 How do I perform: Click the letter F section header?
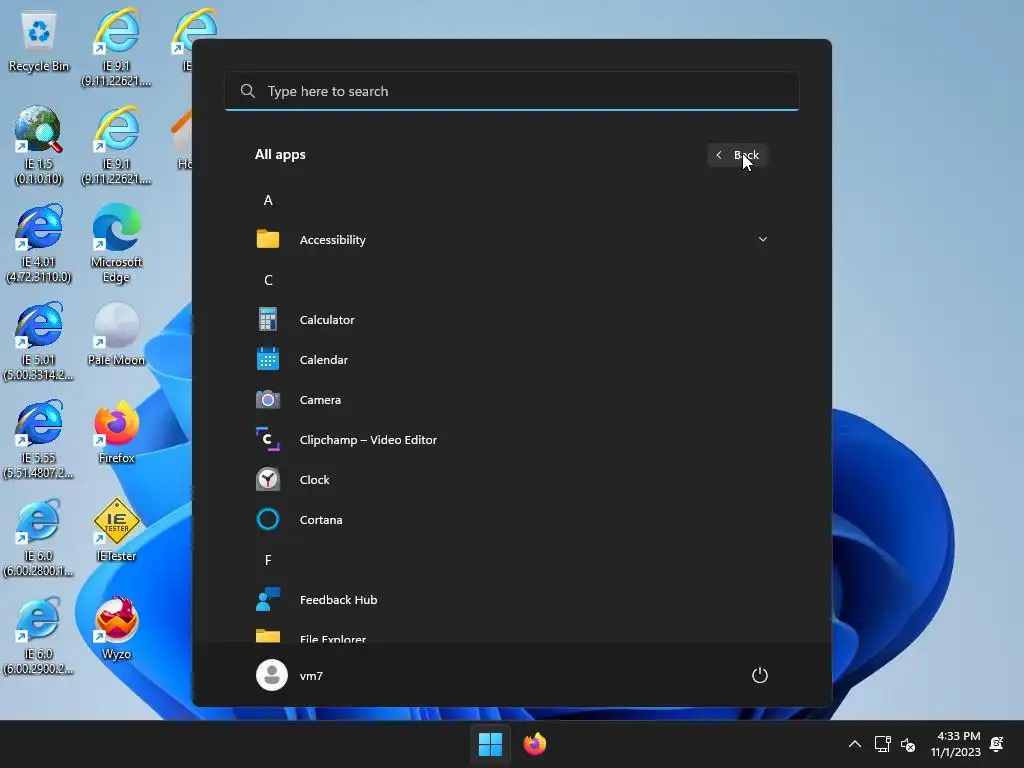pos(268,560)
